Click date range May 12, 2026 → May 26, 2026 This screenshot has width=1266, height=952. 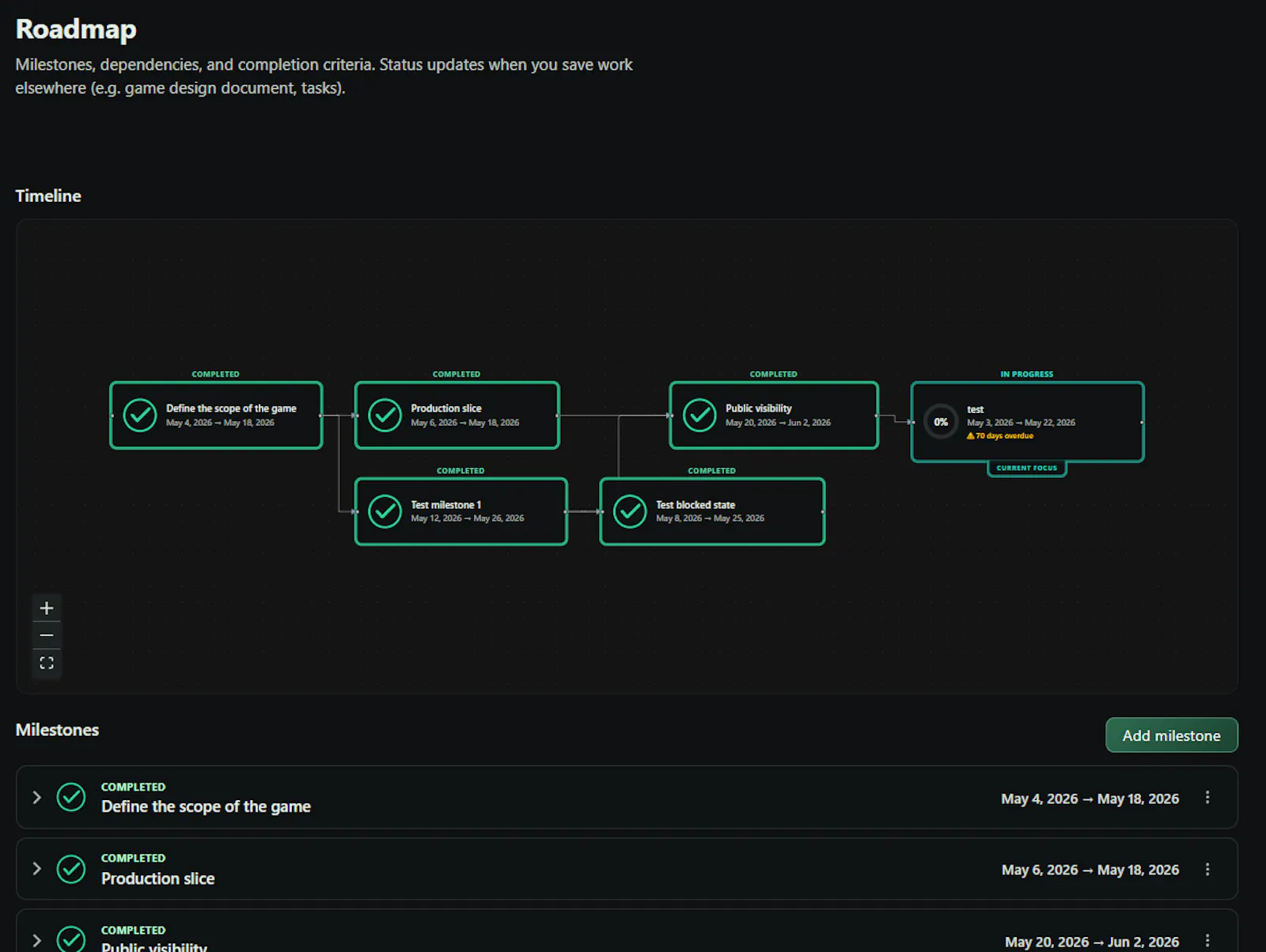(x=468, y=518)
